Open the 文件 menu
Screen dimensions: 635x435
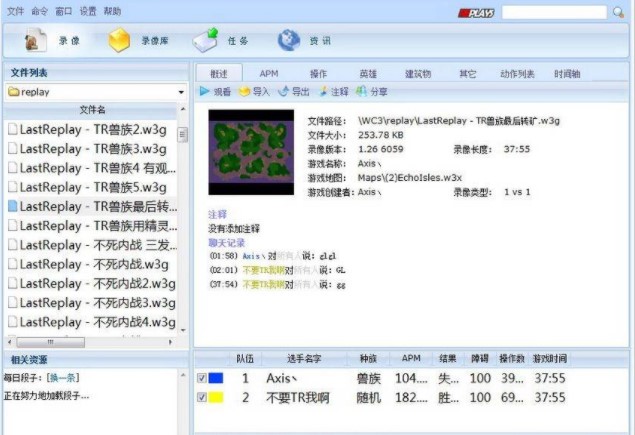pos(16,12)
